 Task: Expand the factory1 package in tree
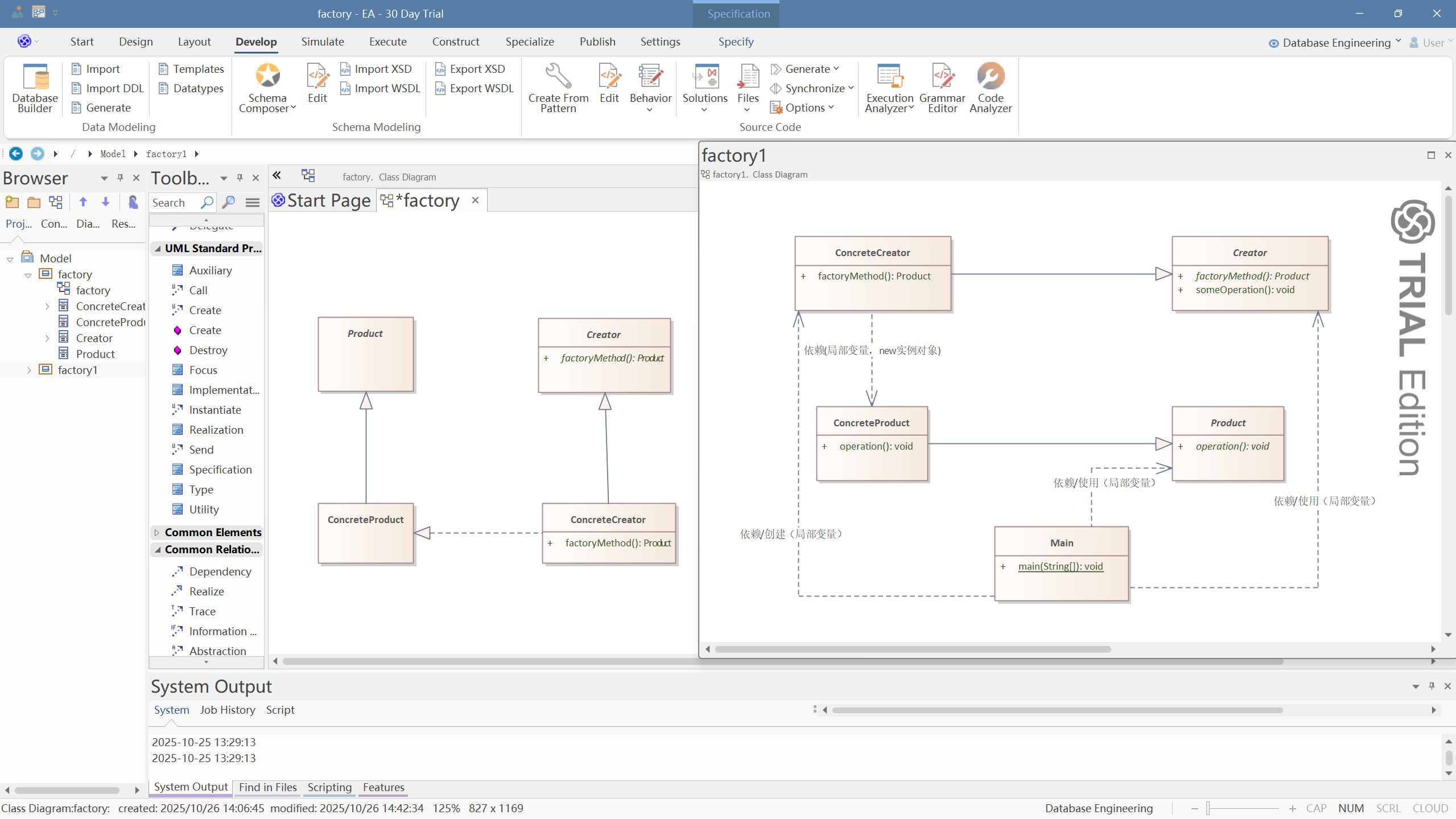(x=29, y=371)
